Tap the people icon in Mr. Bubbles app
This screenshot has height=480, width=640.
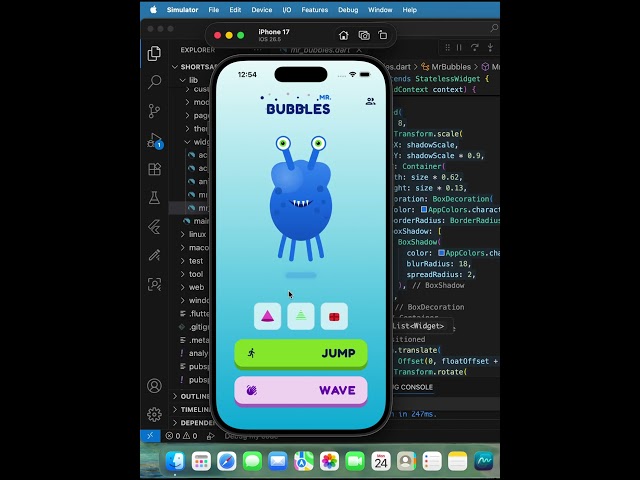tap(370, 101)
